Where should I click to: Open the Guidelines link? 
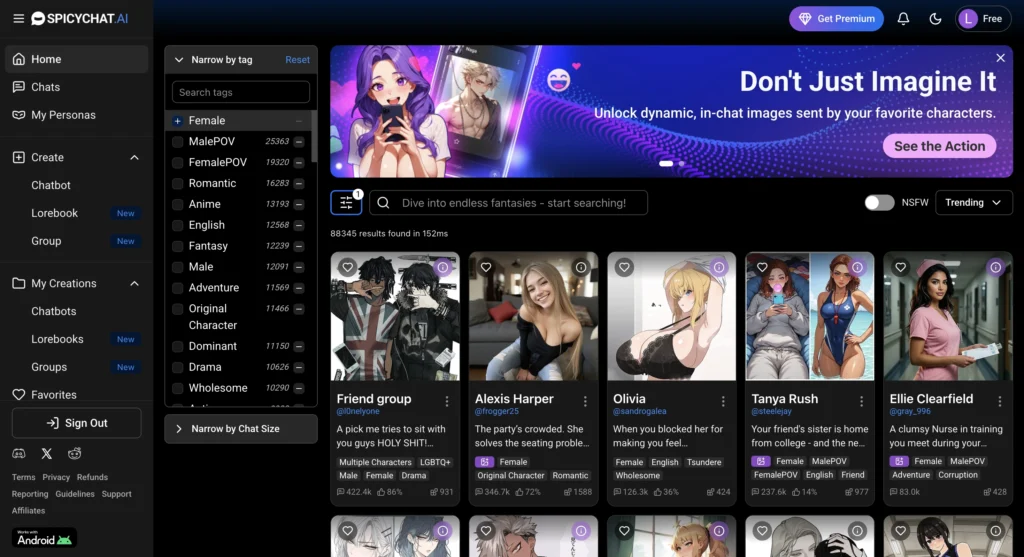point(74,494)
